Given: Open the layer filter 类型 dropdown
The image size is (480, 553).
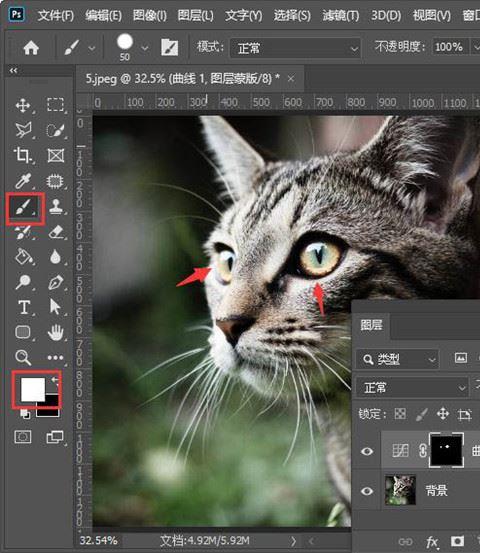Looking at the screenshot, I should pos(397,359).
